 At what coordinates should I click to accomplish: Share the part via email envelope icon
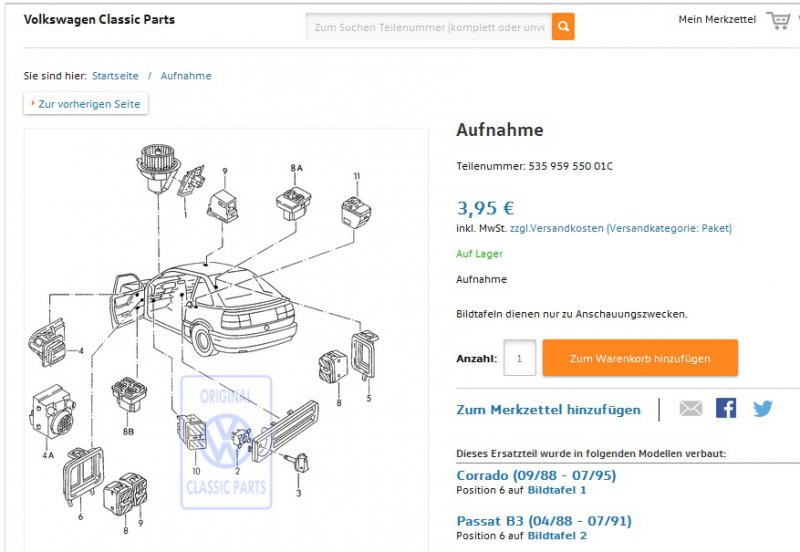691,408
